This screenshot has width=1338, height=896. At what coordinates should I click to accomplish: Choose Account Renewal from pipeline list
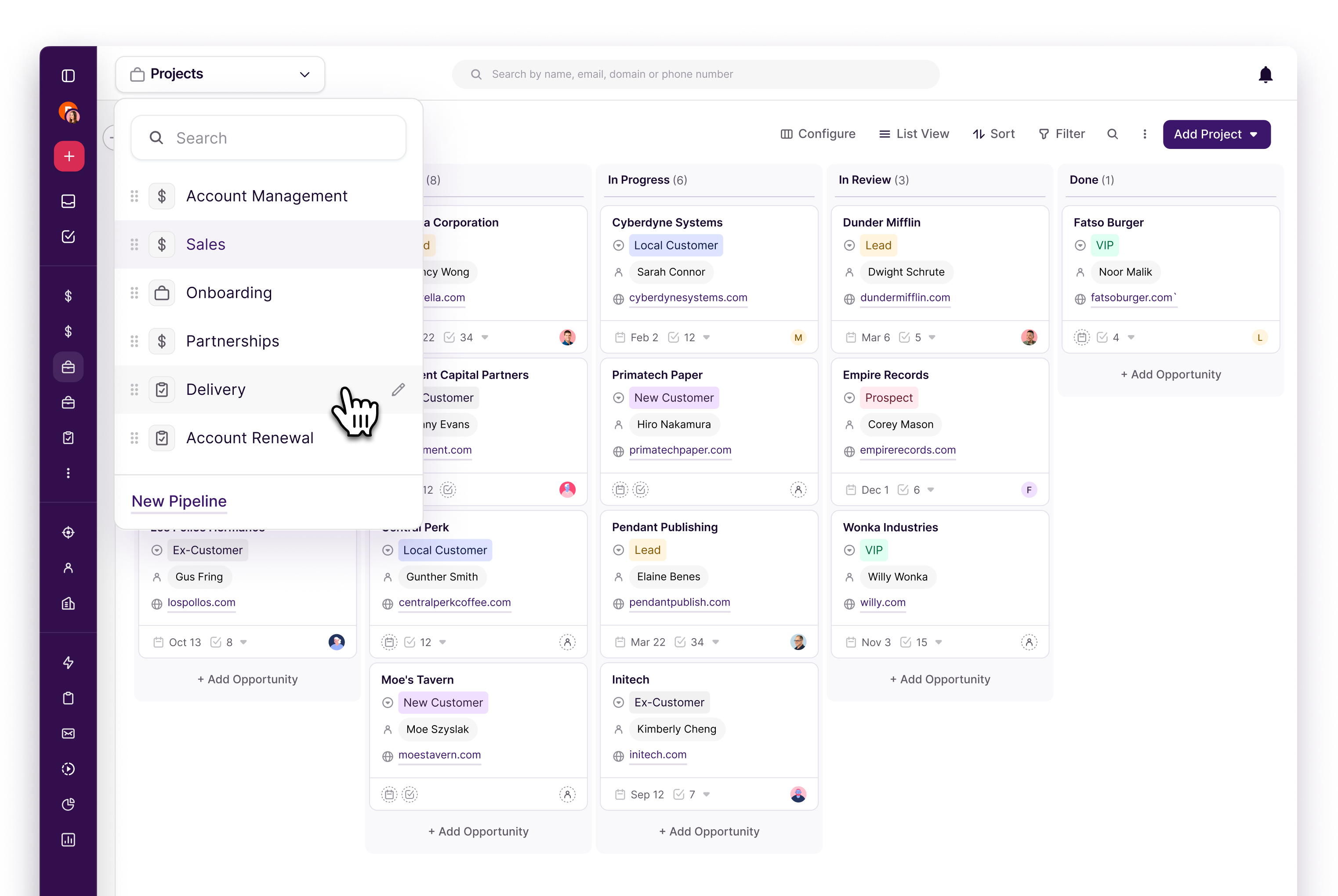pyautogui.click(x=249, y=438)
